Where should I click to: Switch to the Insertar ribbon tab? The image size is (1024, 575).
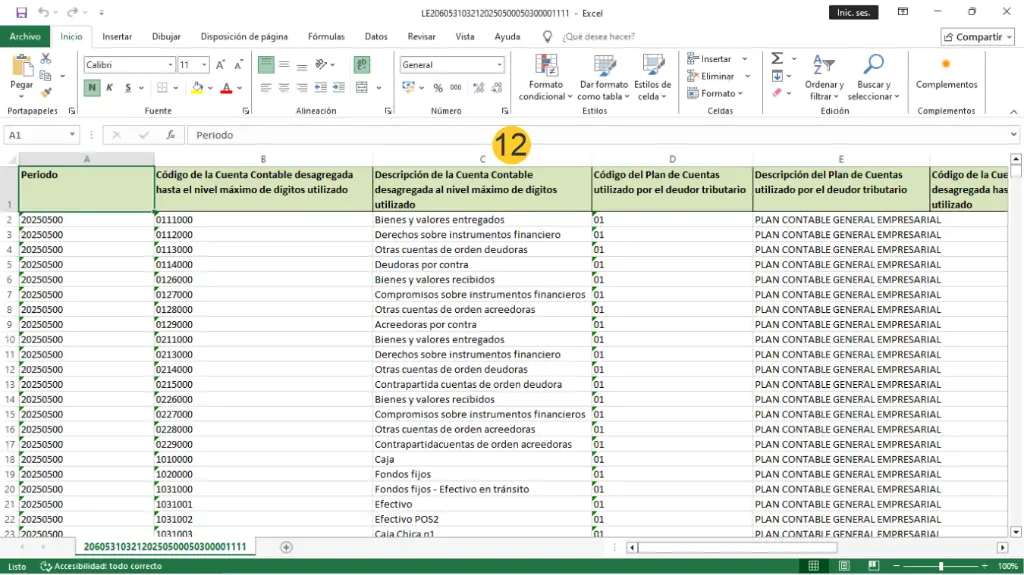pyautogui.click(x=117, y=37)
